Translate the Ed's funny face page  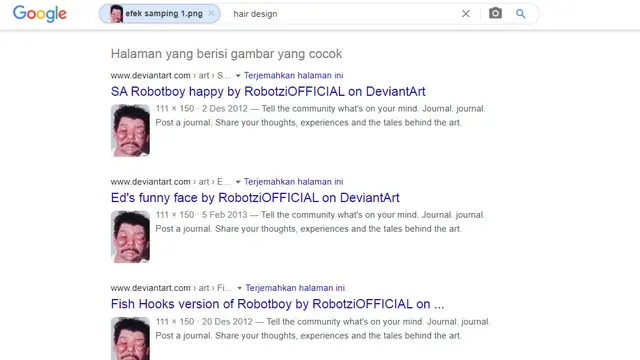pos(293,182)
